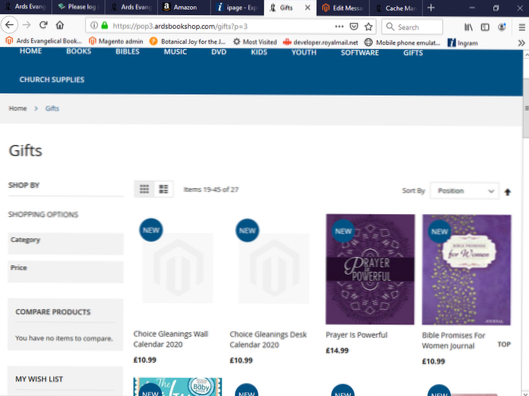Open the Ingram bookmark
The width and height of the screenshot is (529, 396).
coord(463,43)
